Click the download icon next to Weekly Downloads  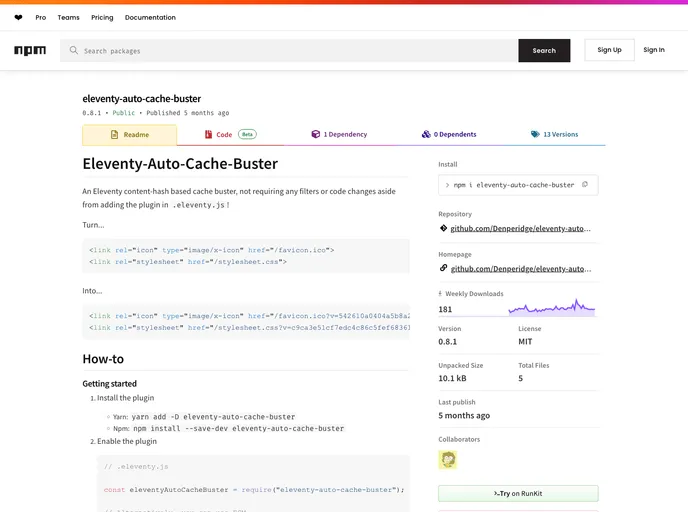pos(440,294)
